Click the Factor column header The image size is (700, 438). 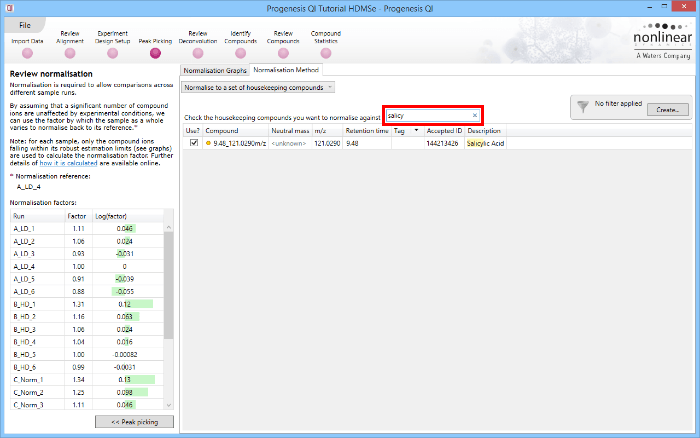point(79,216)
